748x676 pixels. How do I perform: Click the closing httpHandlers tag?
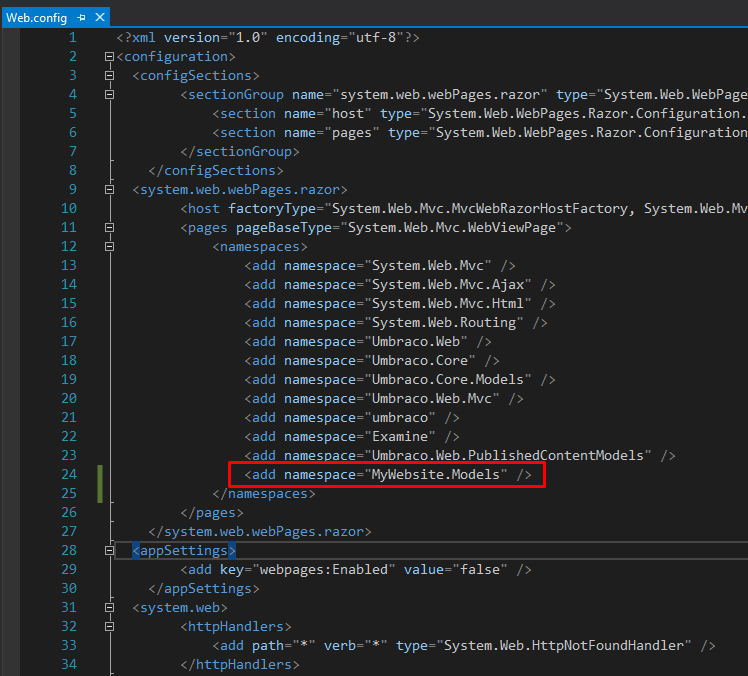point(240,665)
